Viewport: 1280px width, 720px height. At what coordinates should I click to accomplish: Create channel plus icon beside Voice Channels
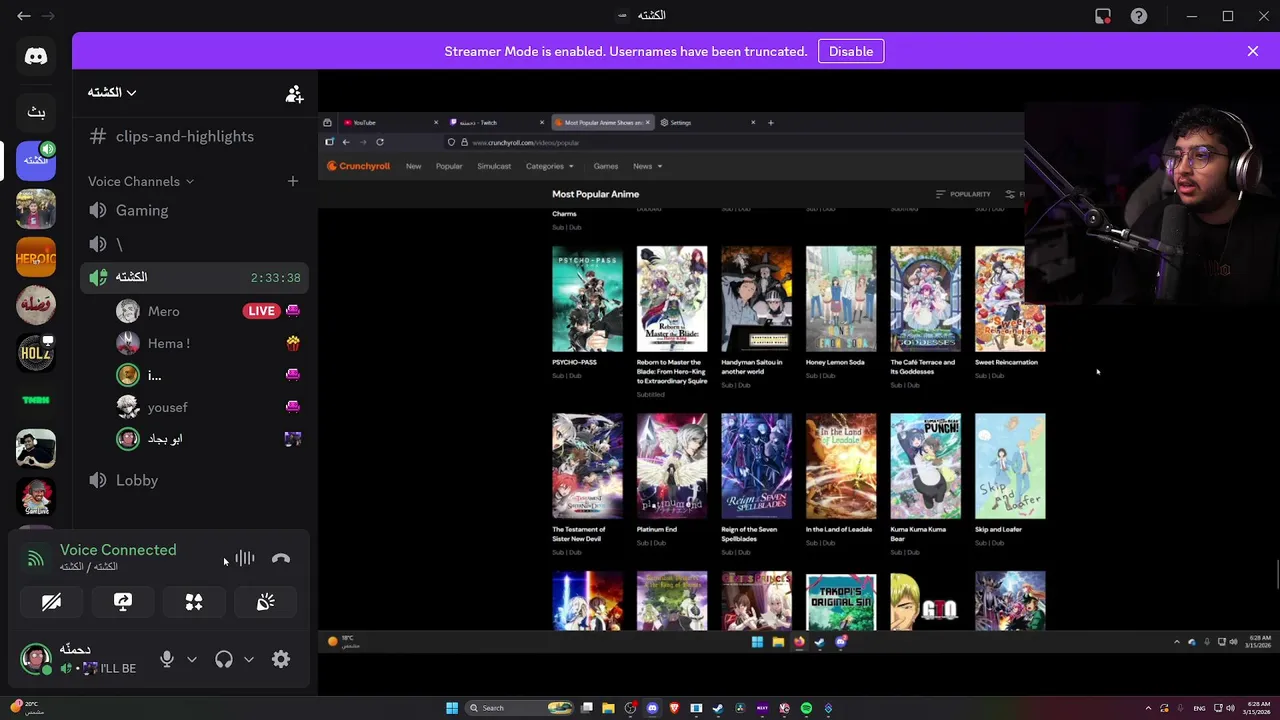click(x=292, y=181)
